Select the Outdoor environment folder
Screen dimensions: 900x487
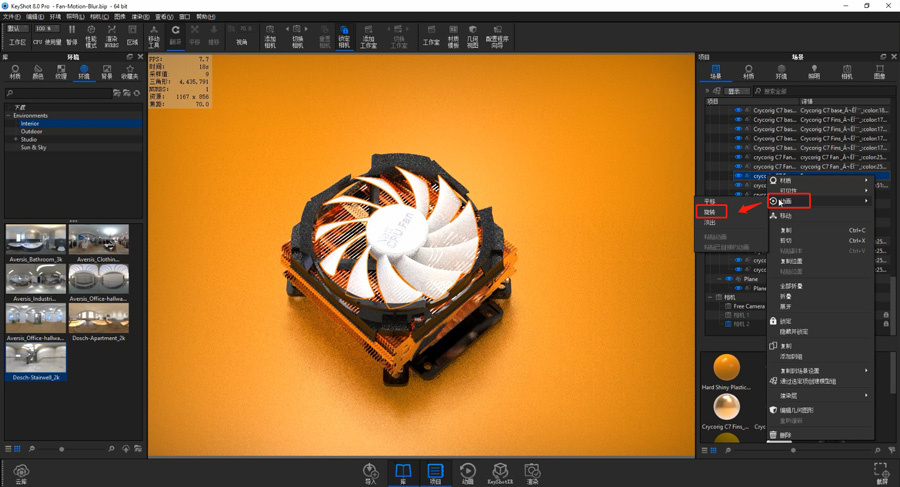[x=32, y=132]
